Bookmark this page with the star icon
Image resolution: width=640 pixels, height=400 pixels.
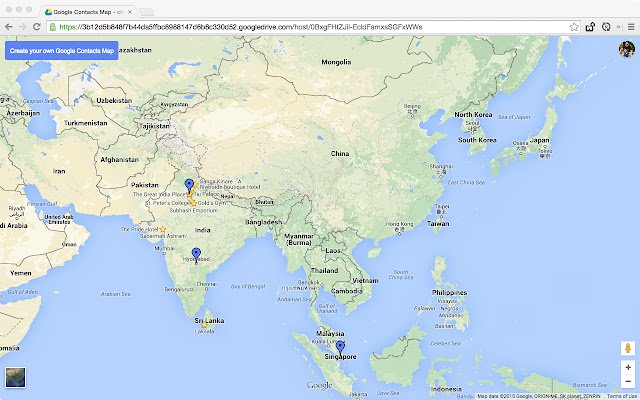click(574, 27)
